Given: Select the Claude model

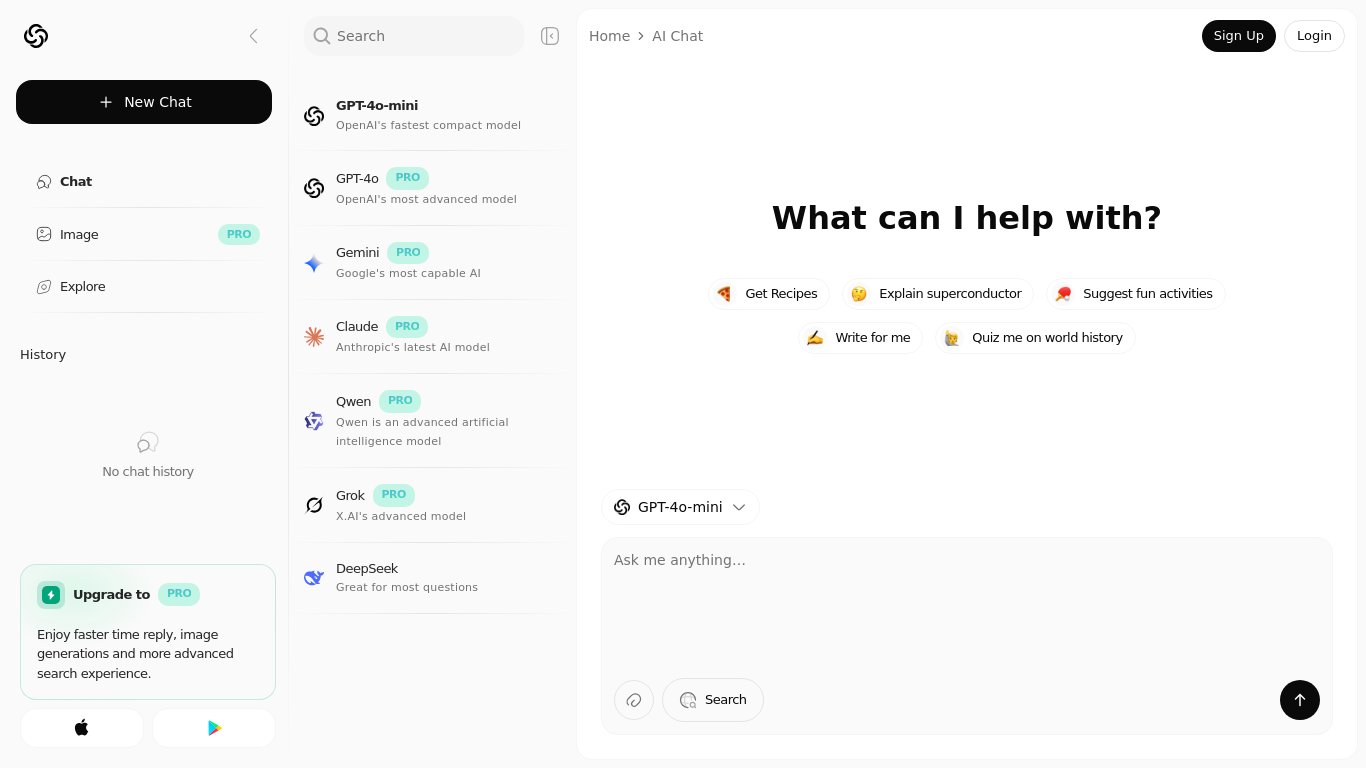Looking at the screenshot, I should (432, 337).
